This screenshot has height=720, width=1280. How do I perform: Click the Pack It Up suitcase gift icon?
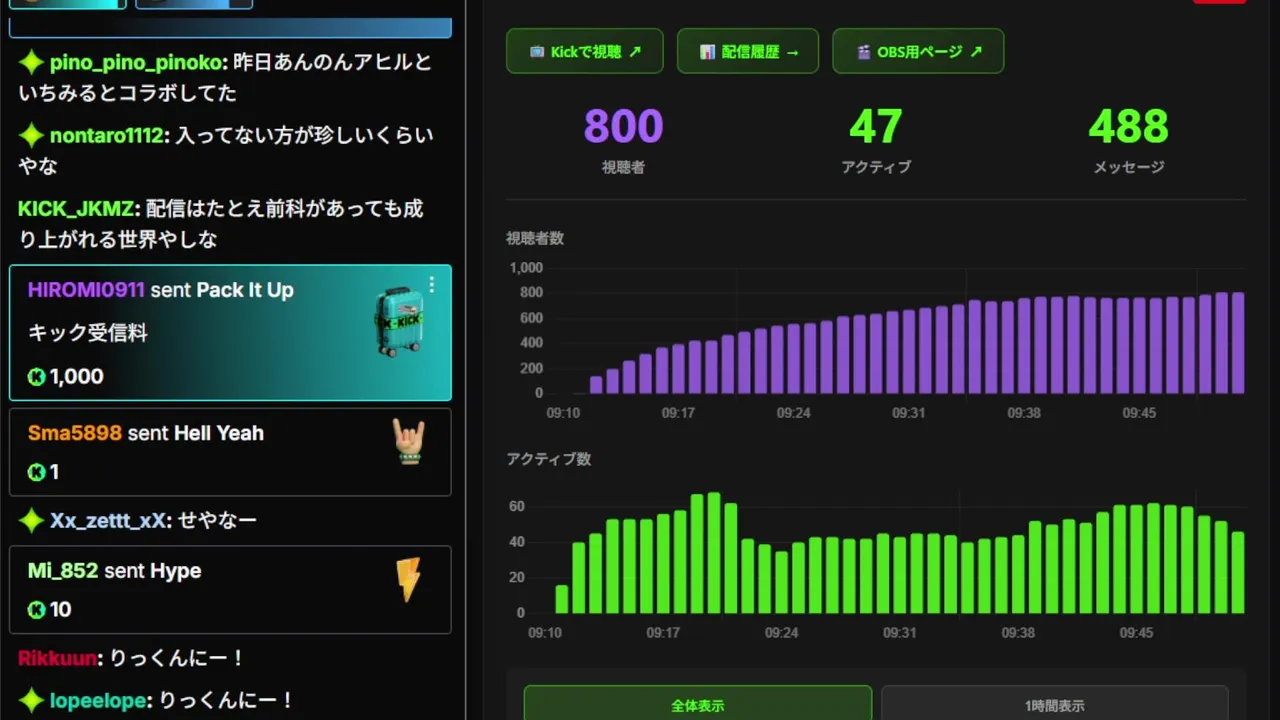coord(399,322)
